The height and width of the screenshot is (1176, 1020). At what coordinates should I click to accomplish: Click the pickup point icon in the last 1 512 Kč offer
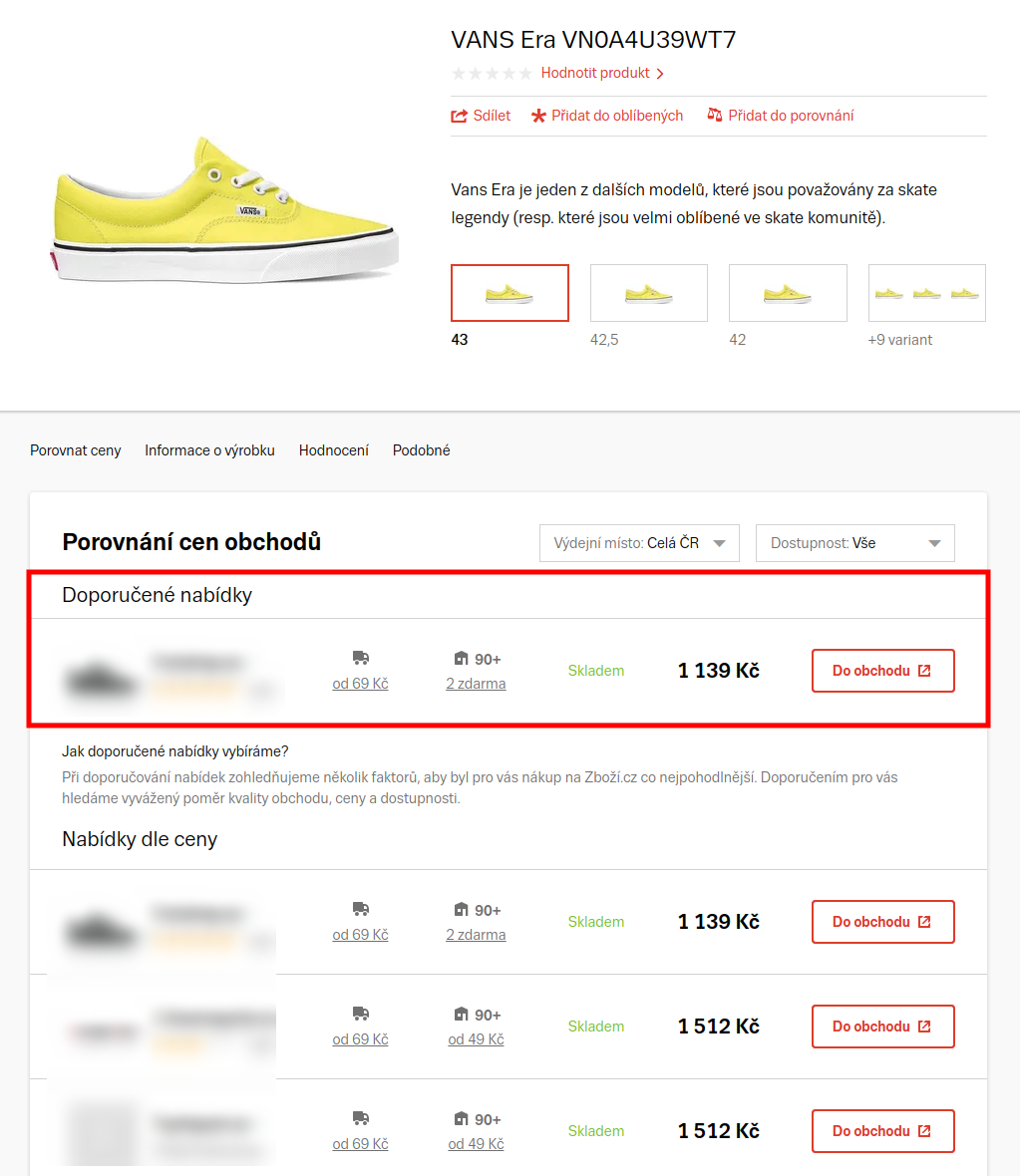[x=461, y=1119]
